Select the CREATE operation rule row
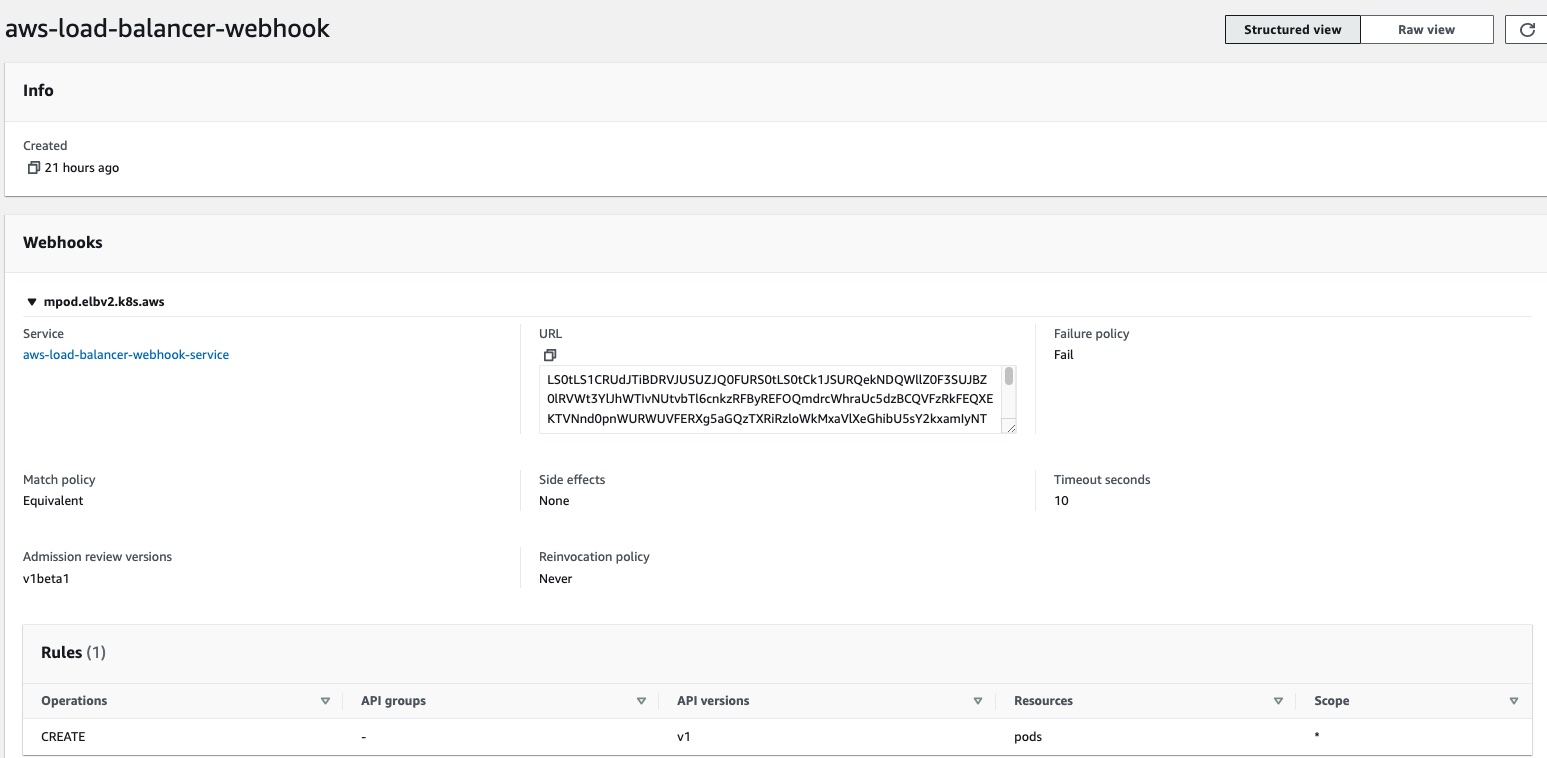 point(63,737)
